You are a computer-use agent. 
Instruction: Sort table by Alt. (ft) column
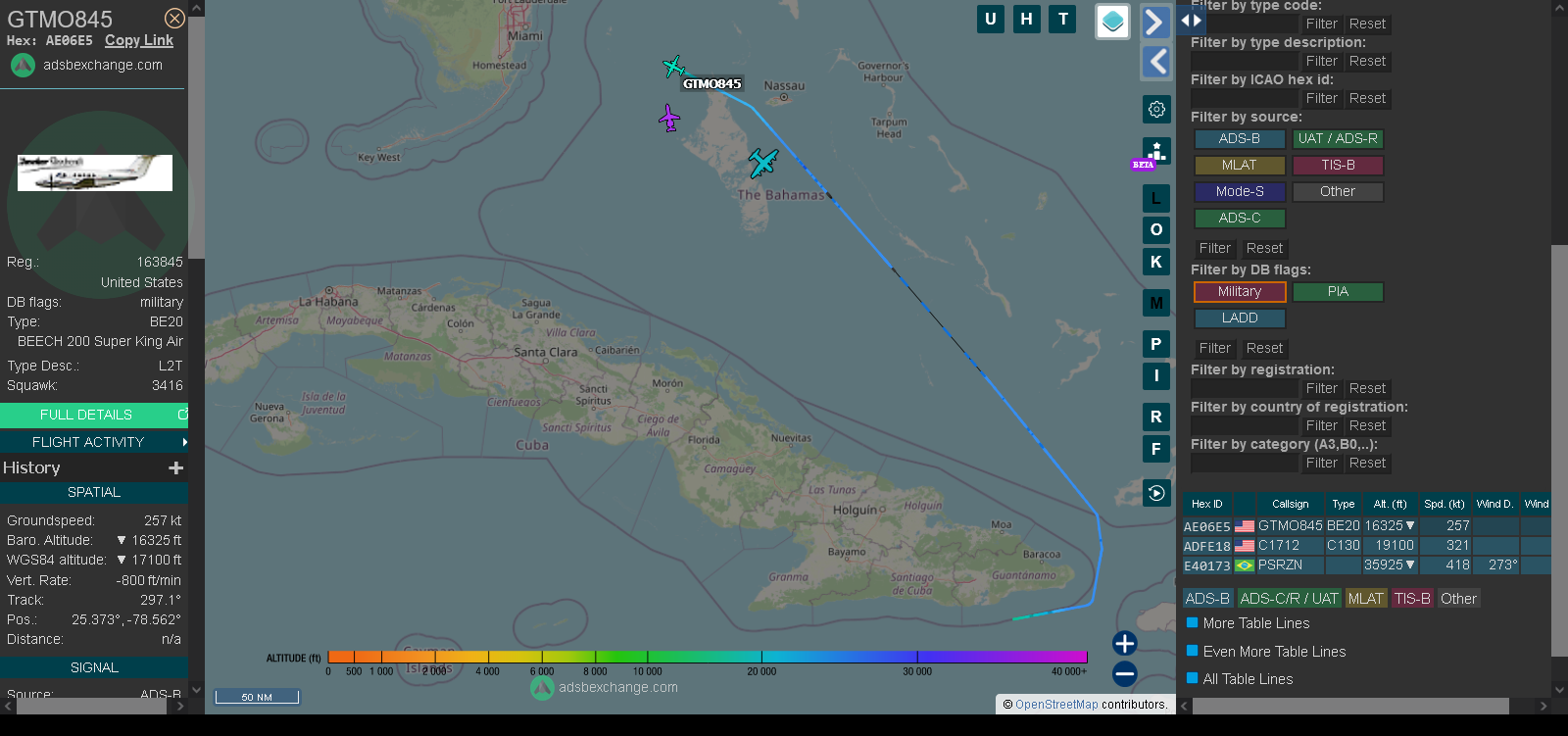click(x=1390, y=504)
